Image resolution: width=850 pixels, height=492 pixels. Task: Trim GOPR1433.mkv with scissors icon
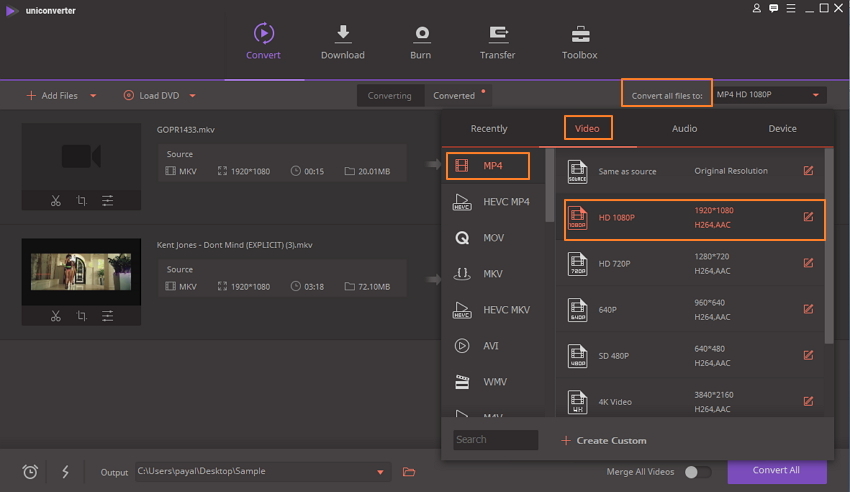coord(56,200)
